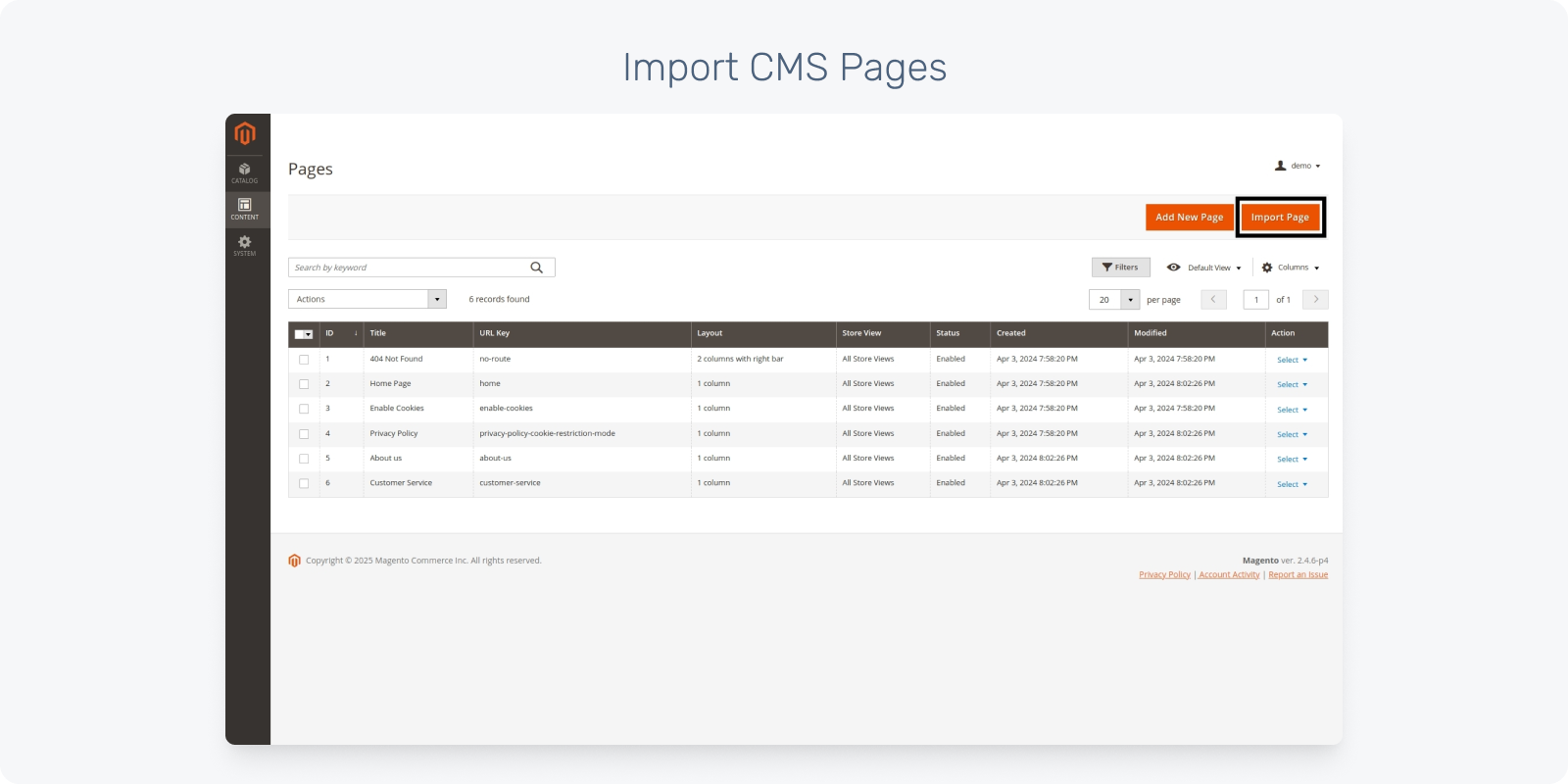Open the Actions dropdown
This screenshot has height=784, width=1568.
(367, 300)
